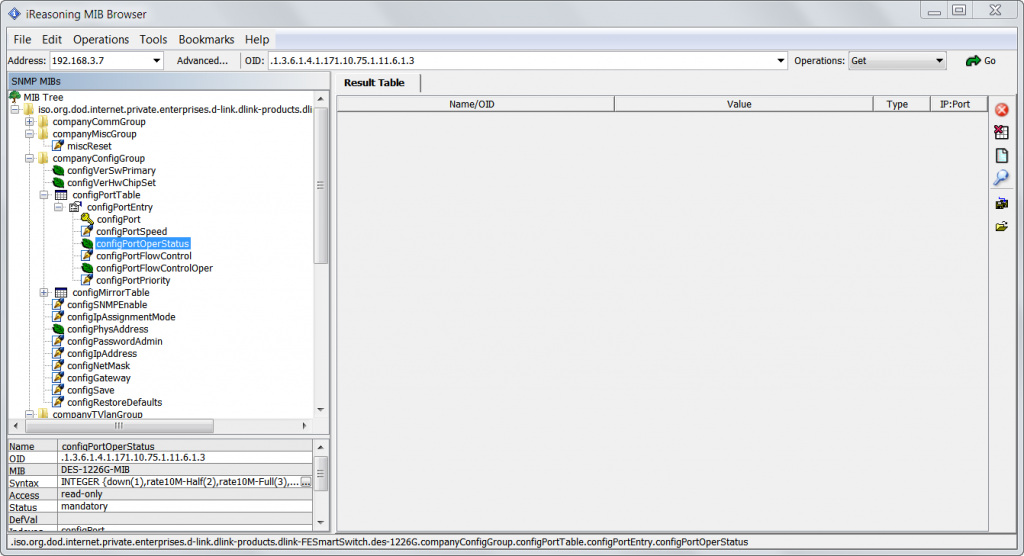
Task: Expand the companyCommGroup node
Action: pyautogui.click(x=29, y=122)
